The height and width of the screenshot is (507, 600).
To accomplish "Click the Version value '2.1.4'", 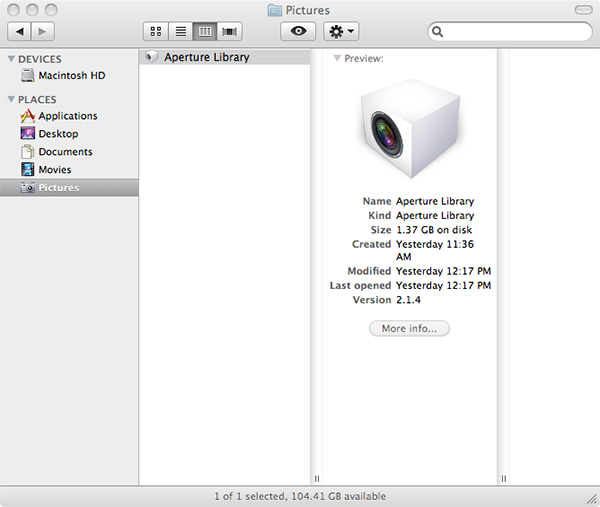I will (408, 300).
